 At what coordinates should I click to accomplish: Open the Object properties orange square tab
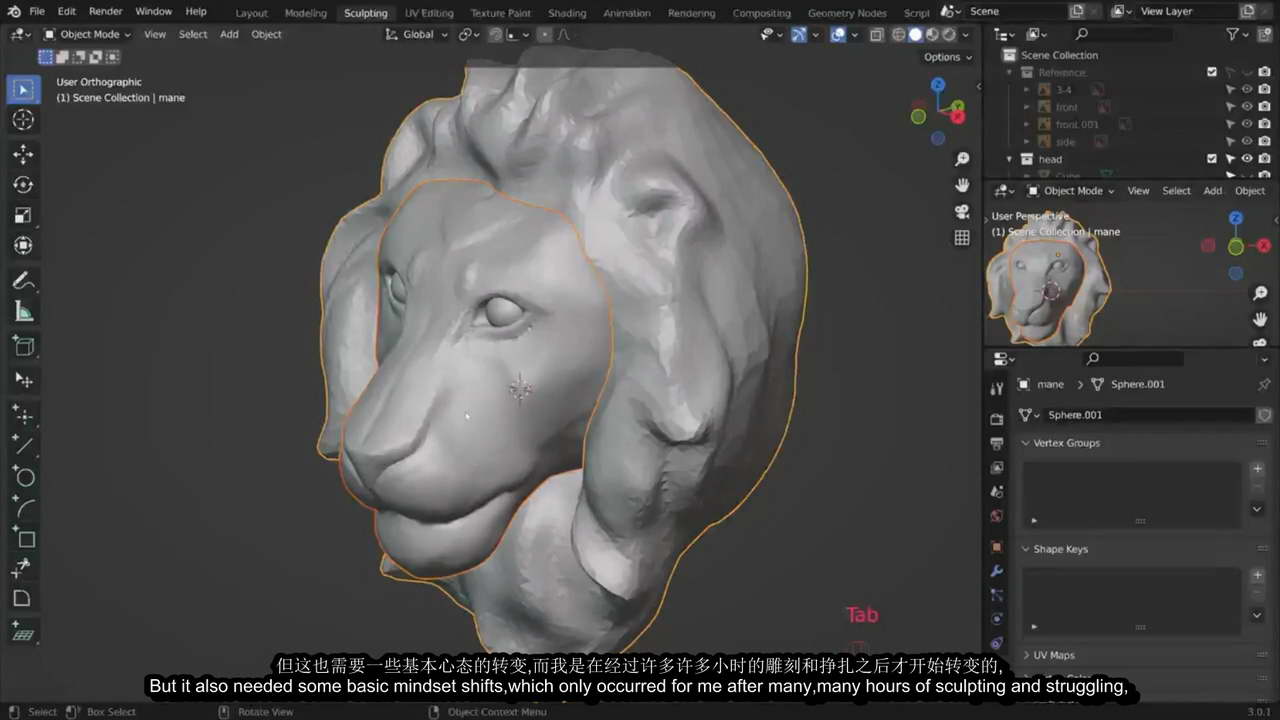coord(996,547)
